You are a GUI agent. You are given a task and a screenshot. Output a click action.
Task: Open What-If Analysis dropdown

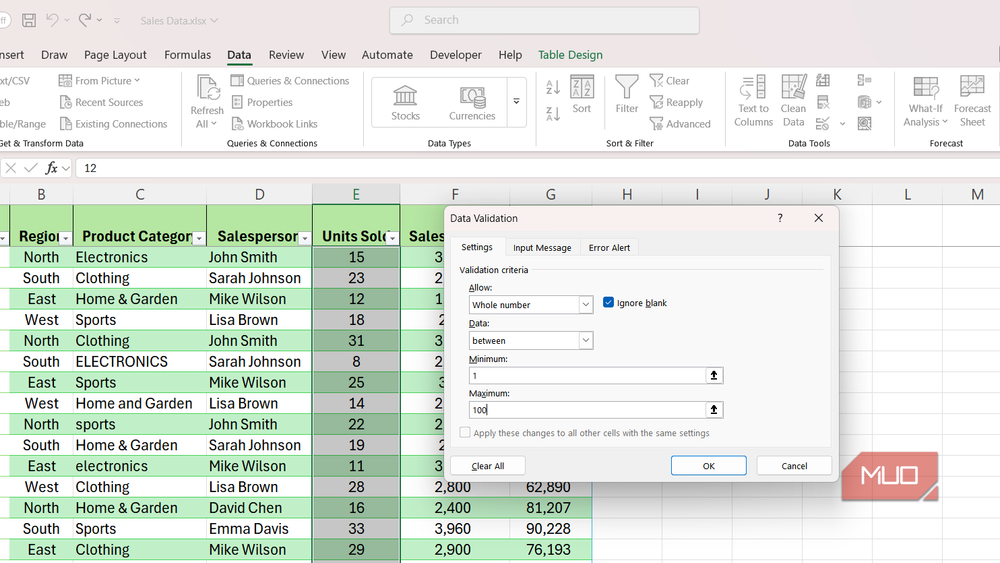pyautogui.click(x=925, y=101)
